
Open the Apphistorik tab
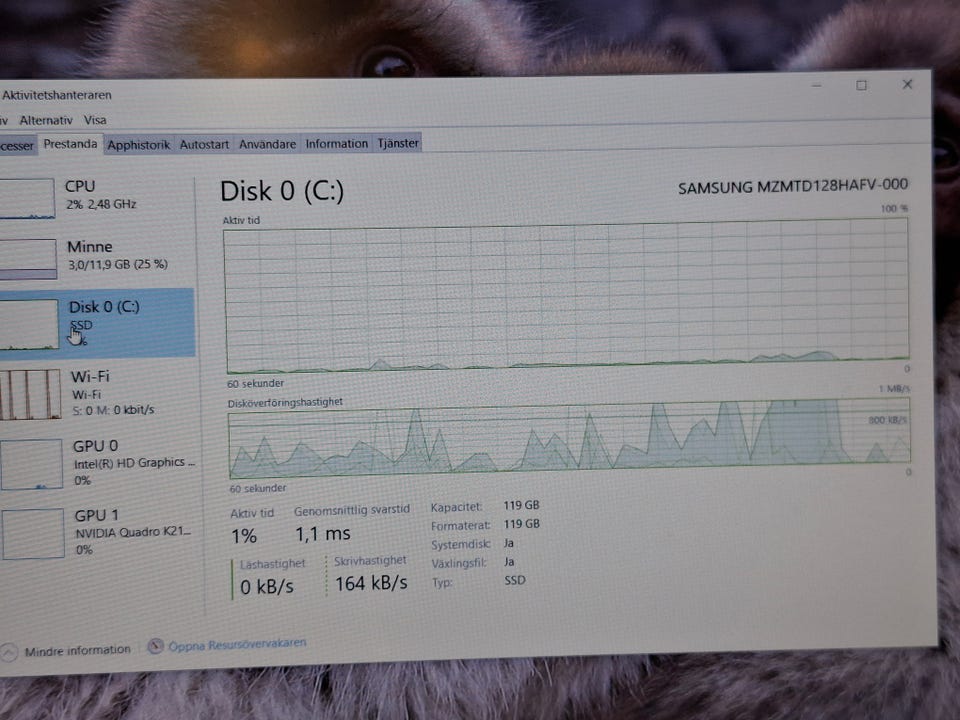pos(138,145)
